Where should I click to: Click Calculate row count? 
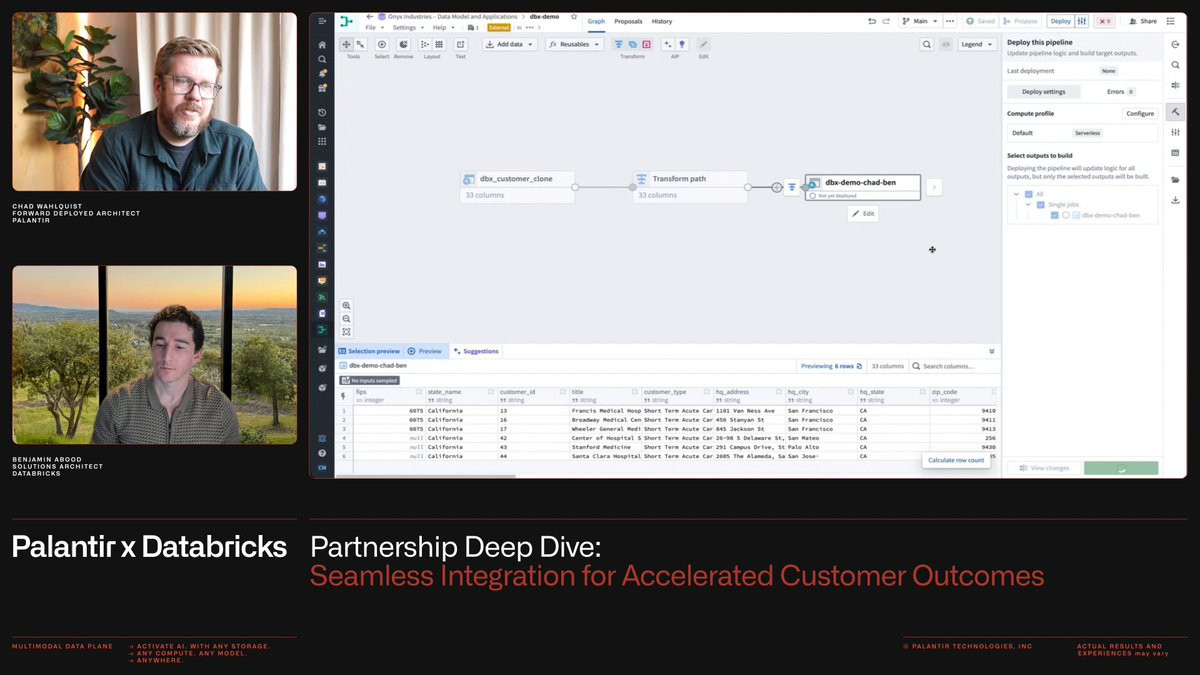coord(955,460)
